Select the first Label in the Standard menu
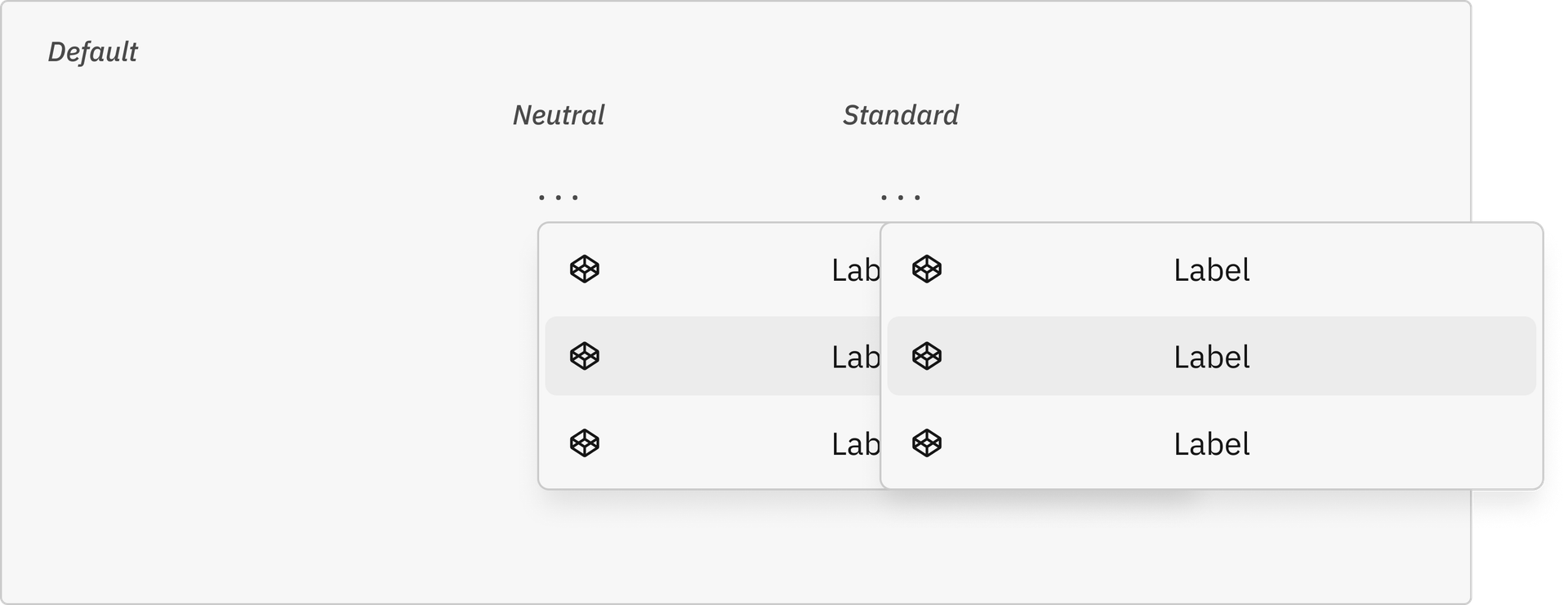 [1212, 270]
